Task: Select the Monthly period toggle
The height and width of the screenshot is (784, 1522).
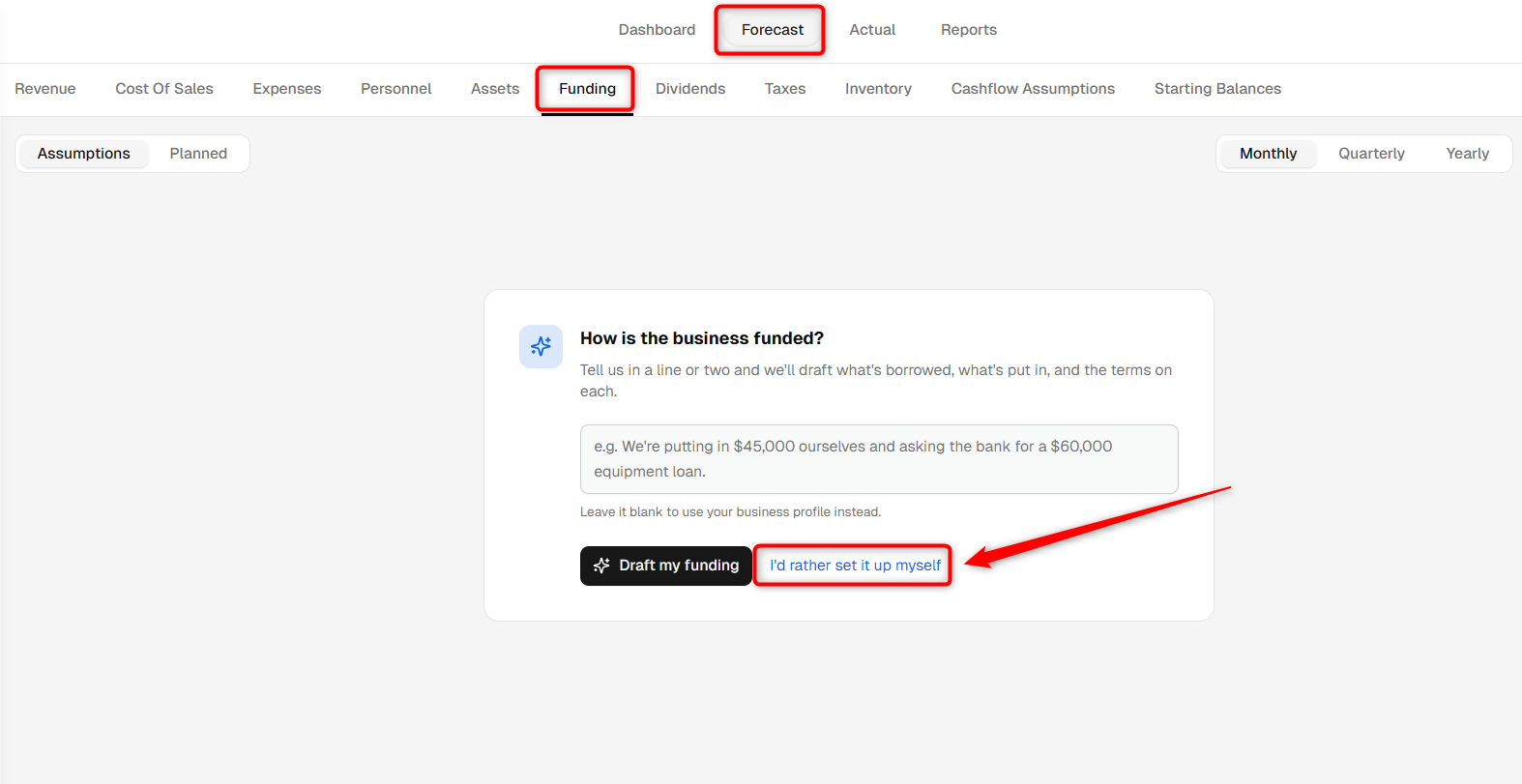Action: point(1269,154)
